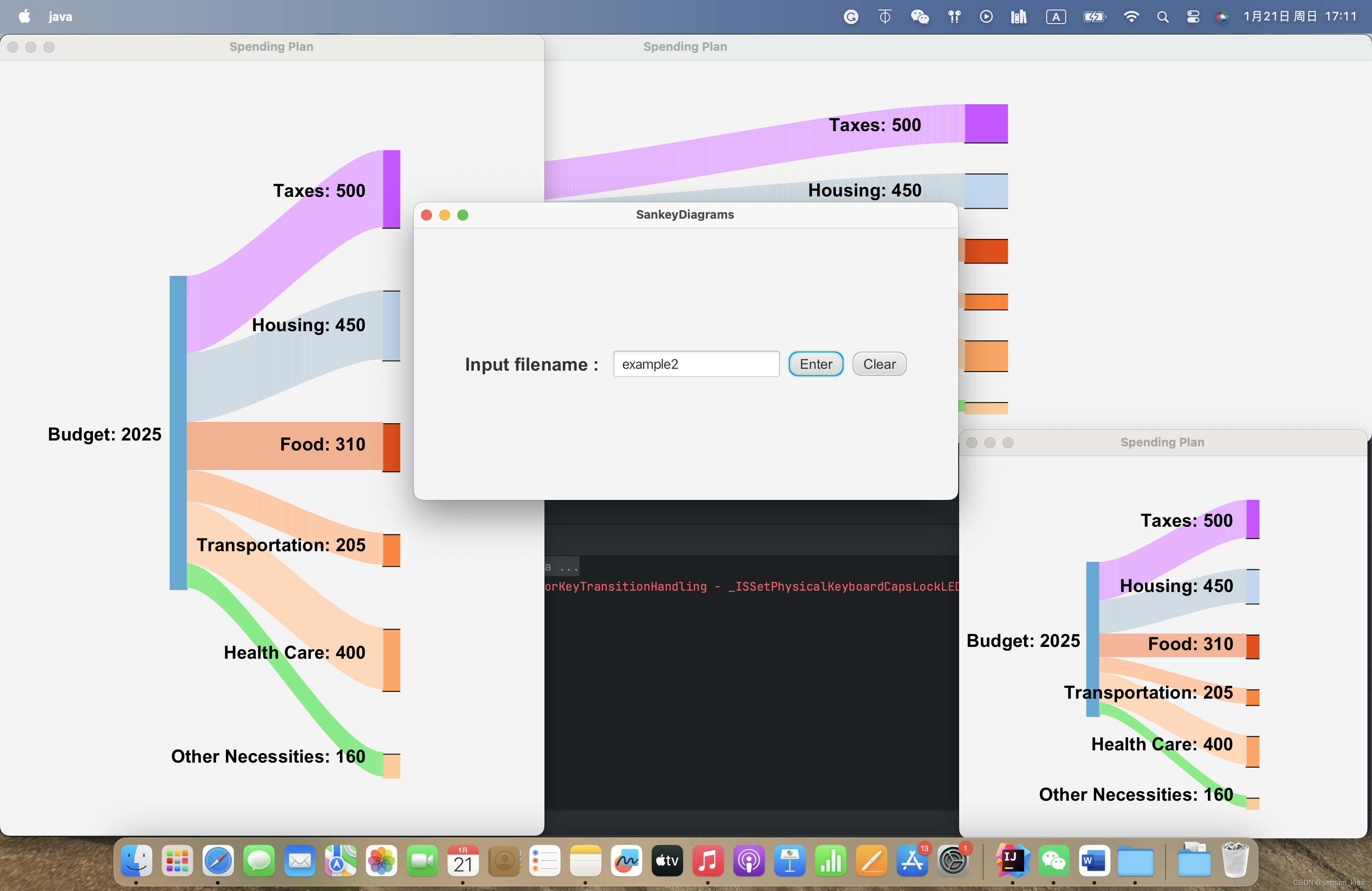Open Control Center in the menu bar
Screen dimensions: 1372x891
tap(1193, 16)
